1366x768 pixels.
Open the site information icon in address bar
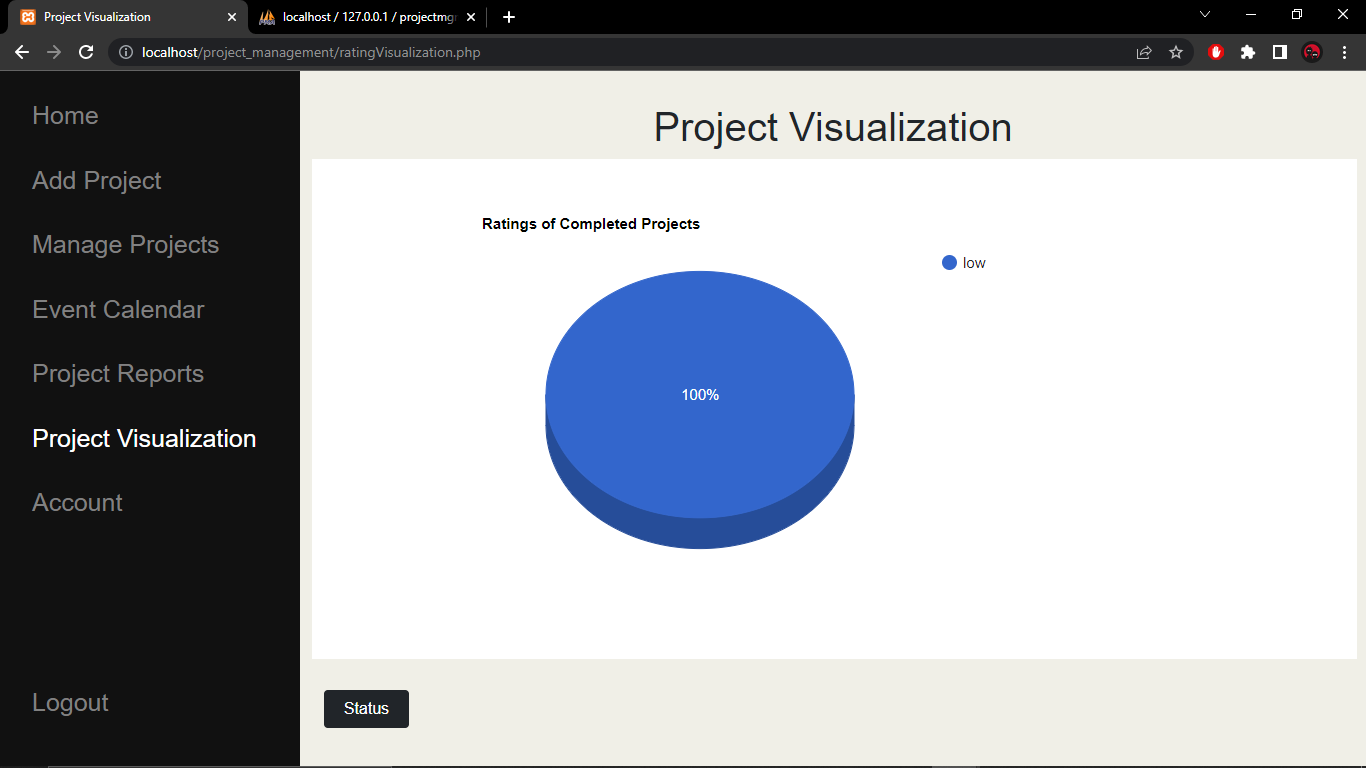[125, 52]
